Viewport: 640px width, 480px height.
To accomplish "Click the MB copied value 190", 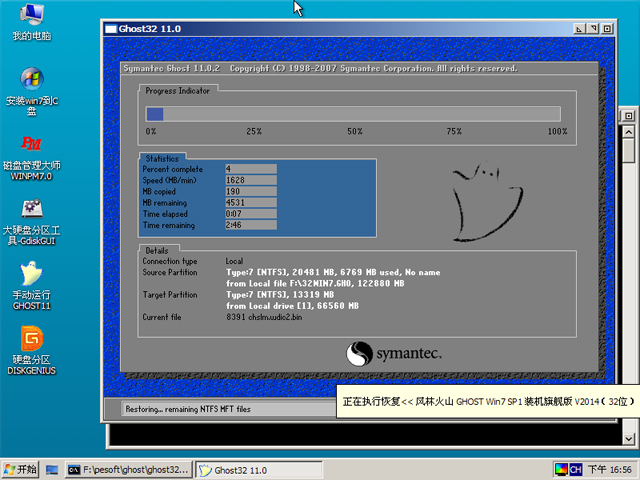I will pos(251,191).
